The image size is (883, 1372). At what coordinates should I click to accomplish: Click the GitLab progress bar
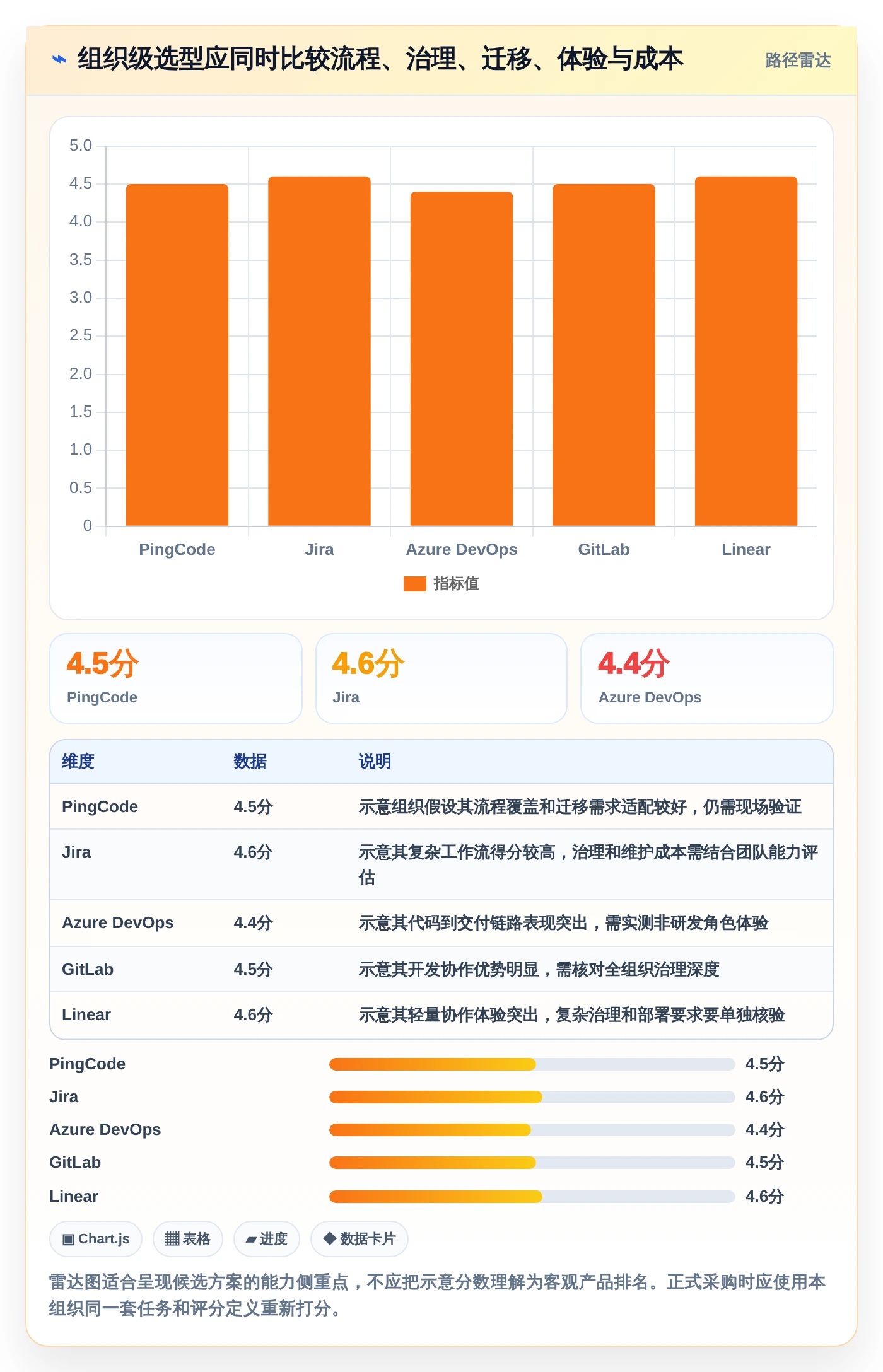(532, 1163)
